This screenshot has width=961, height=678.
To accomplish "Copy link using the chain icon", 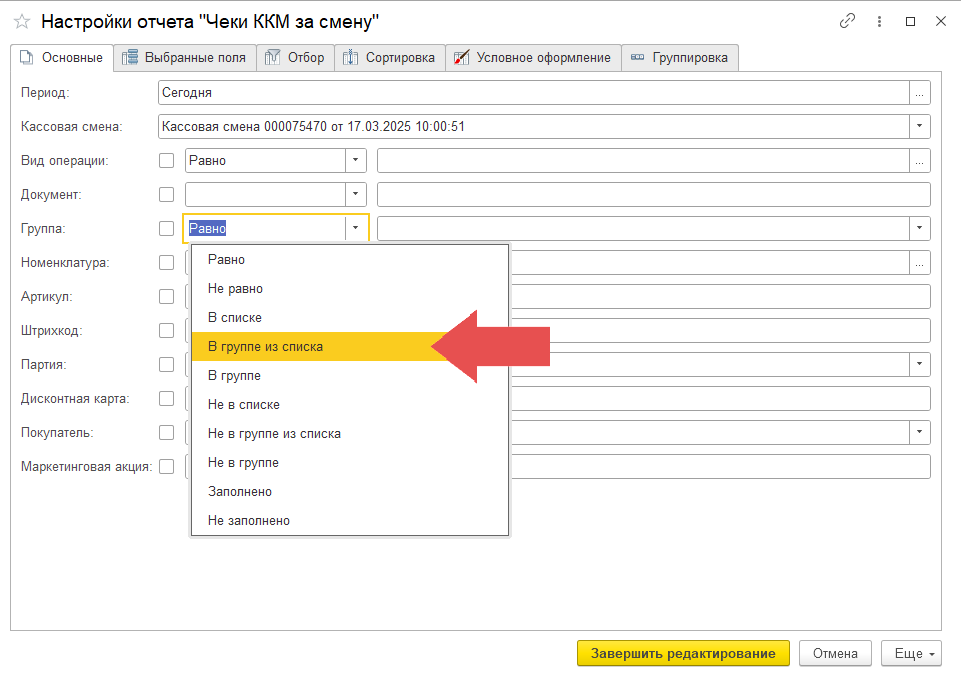I will point(848,21).
